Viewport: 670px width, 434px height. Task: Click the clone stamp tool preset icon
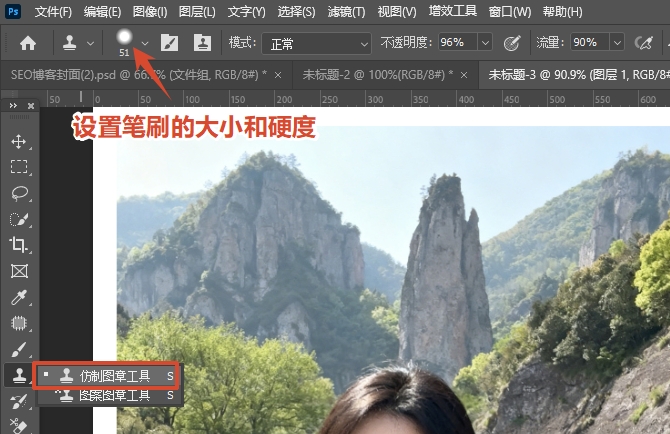[x=69, y=43]
